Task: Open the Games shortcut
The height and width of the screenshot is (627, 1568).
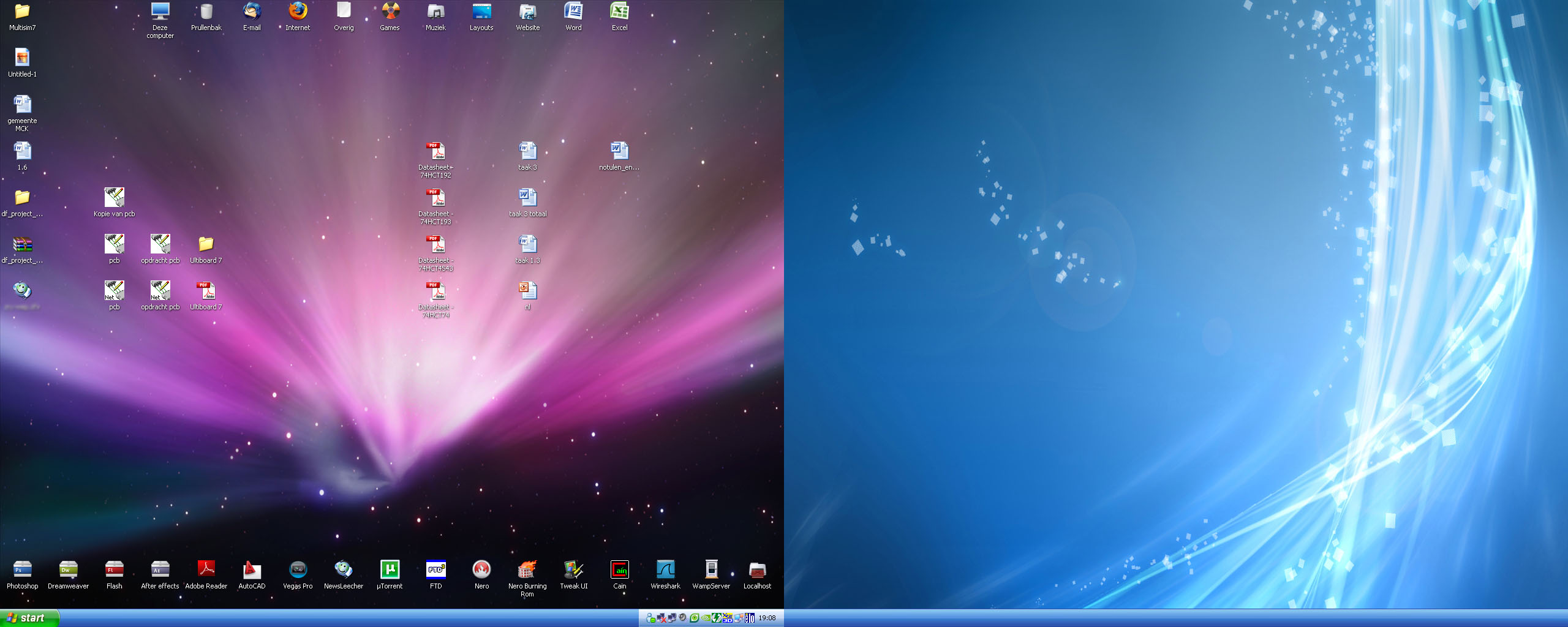Action: 390,17
